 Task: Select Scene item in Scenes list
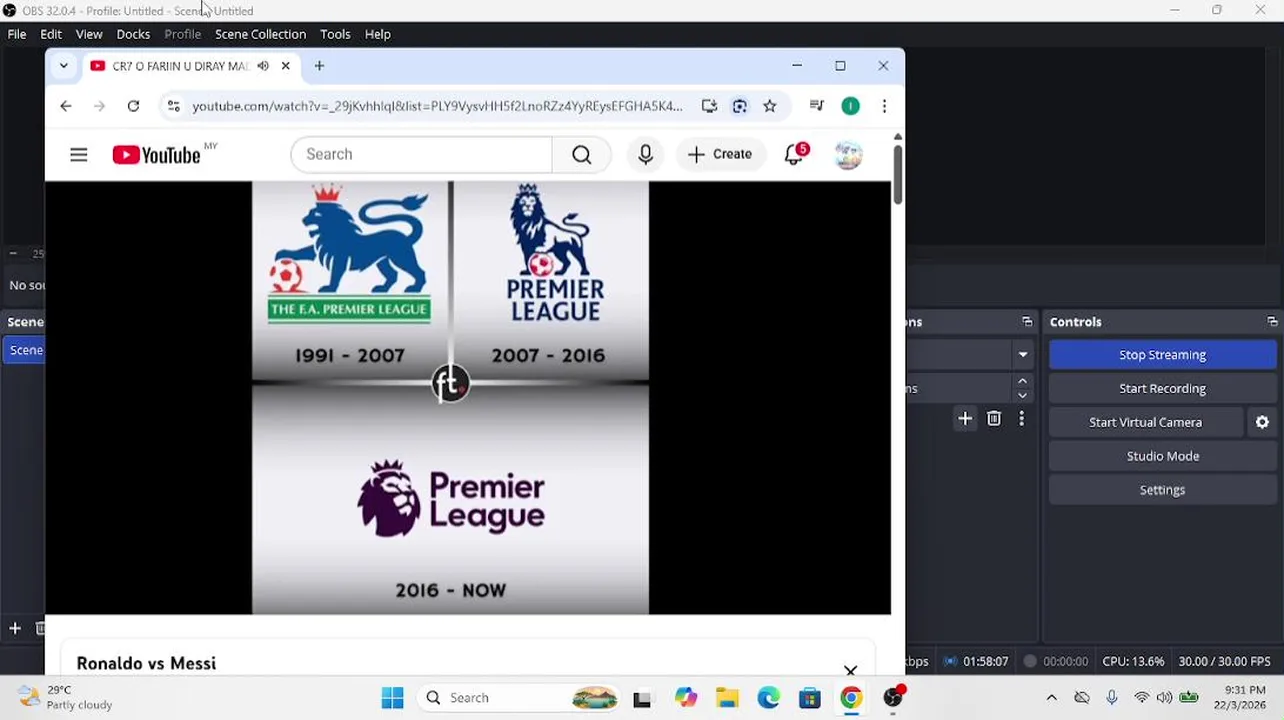click(x=22, y=350)
